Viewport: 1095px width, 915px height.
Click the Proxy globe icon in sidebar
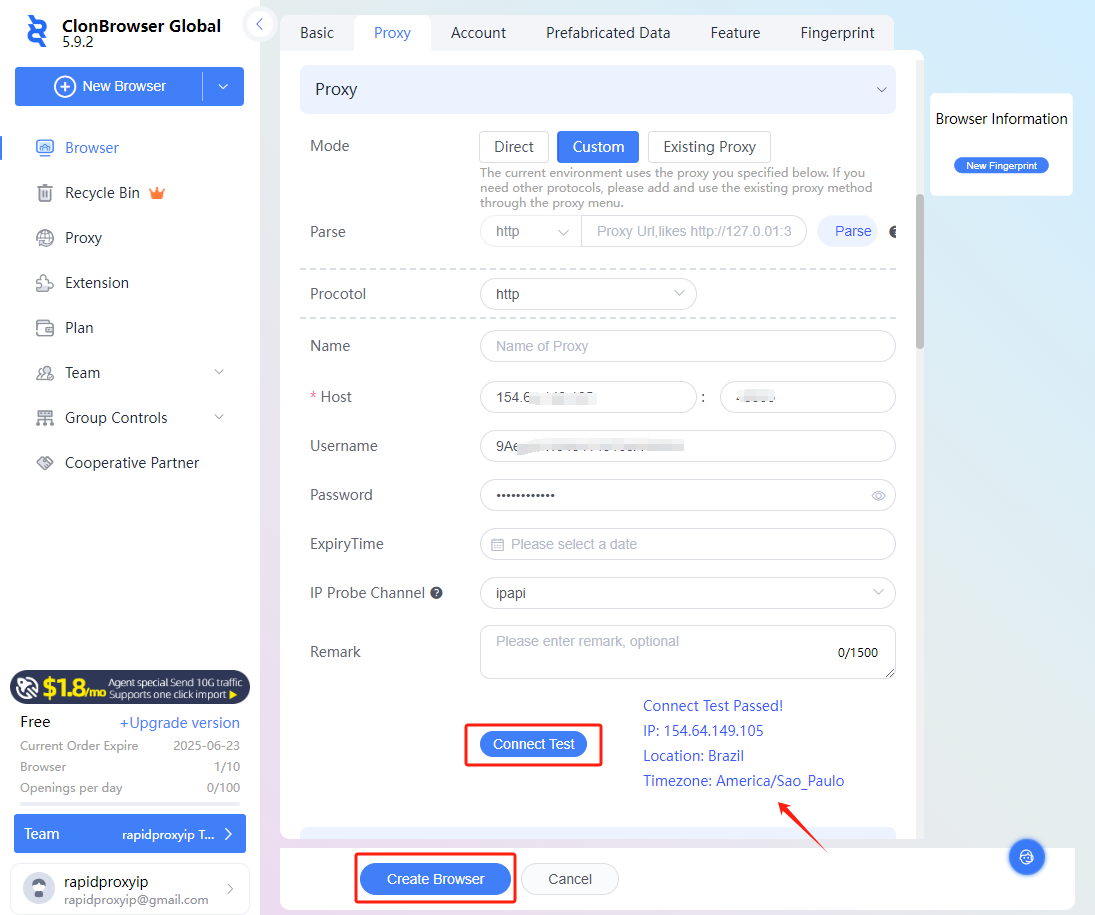[x=45, y=238]
